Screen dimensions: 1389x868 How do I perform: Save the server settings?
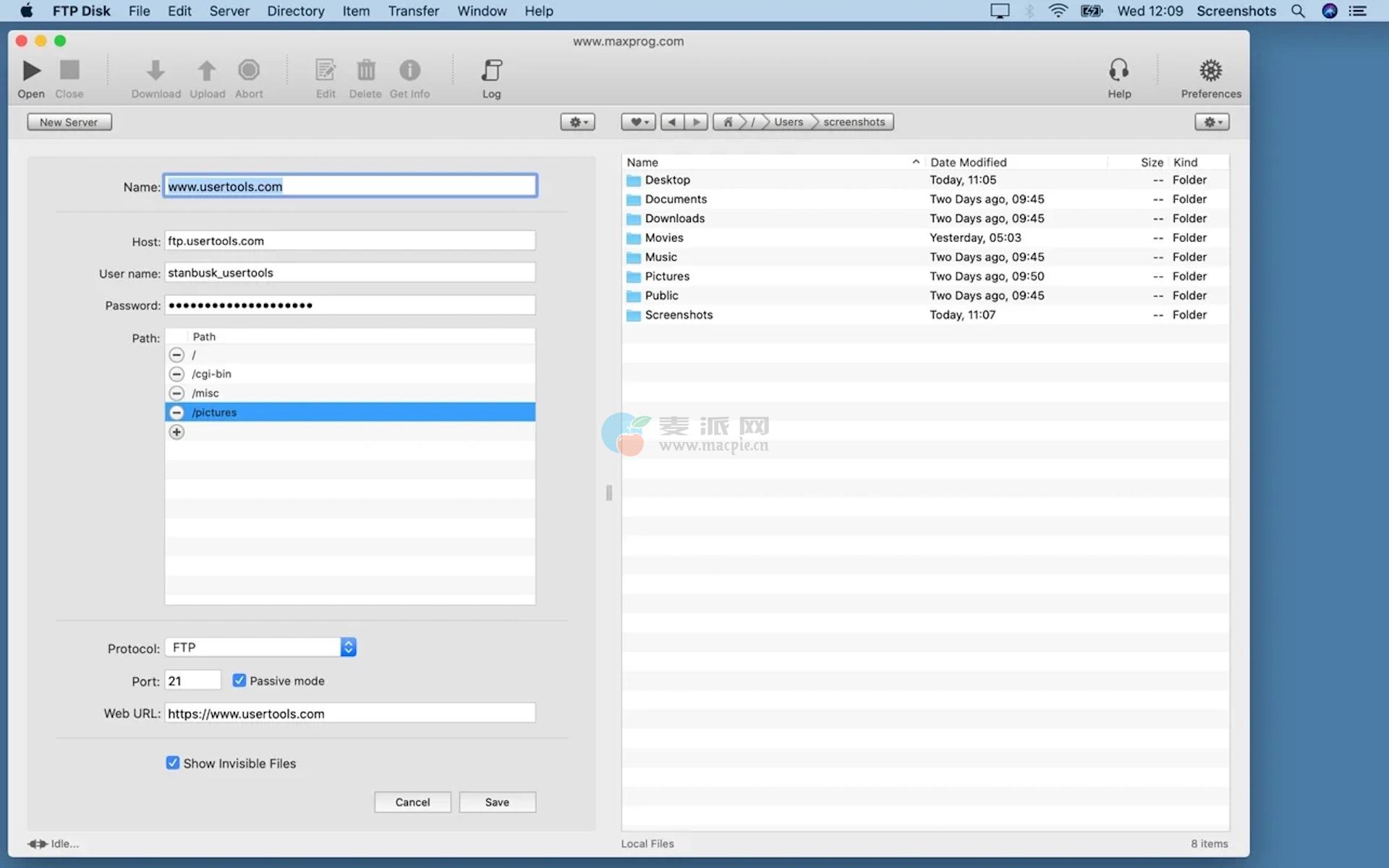tap(497, 802)
